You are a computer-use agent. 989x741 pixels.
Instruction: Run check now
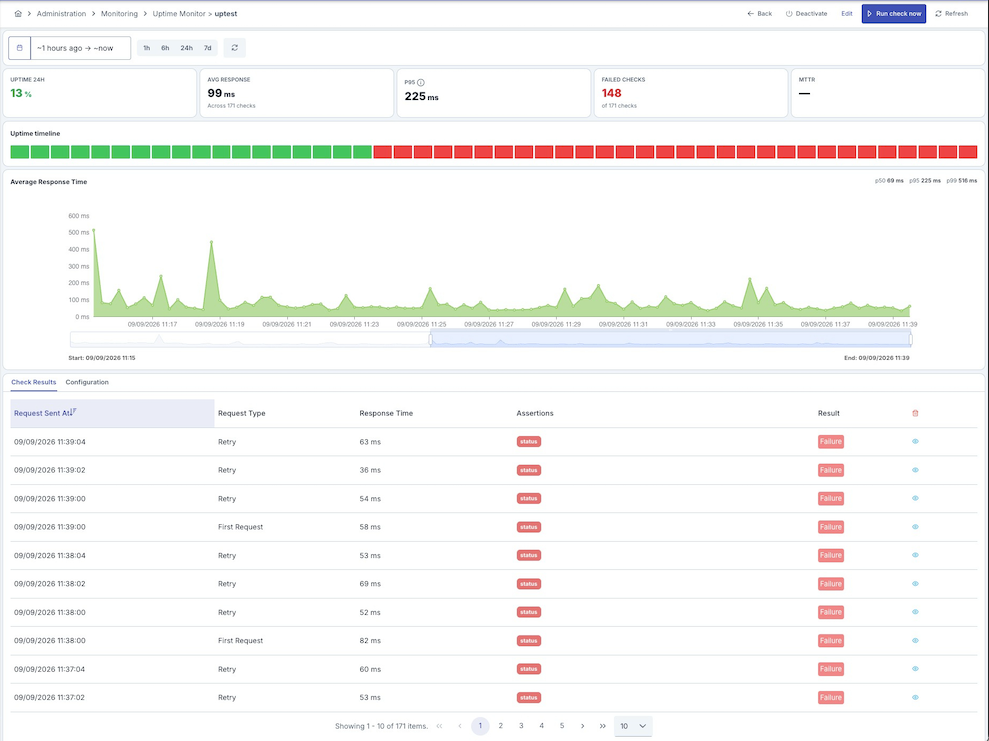pos(894,13)
